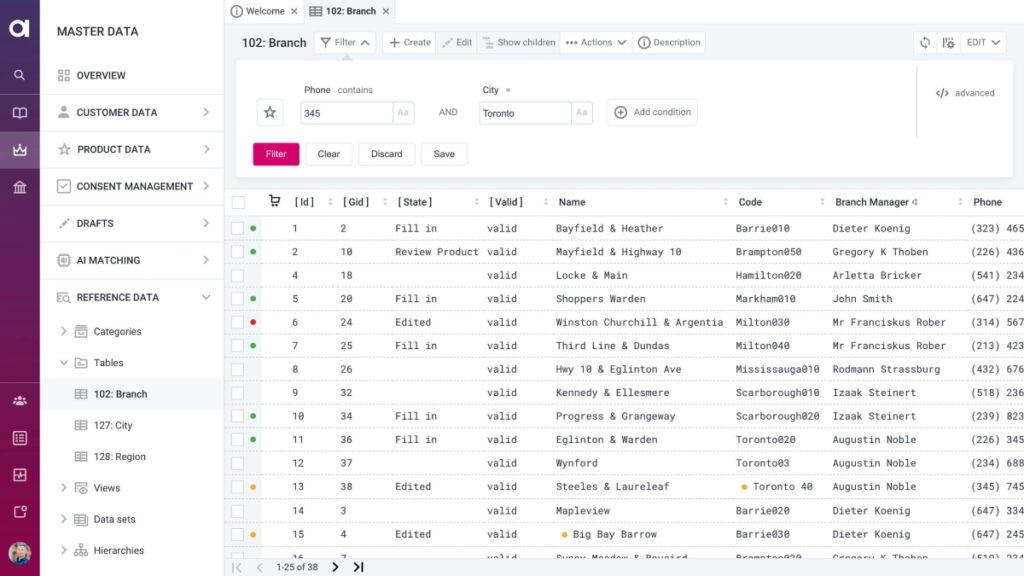
Task: Switch to the Welcome tab
Action: tap(258, 11)
